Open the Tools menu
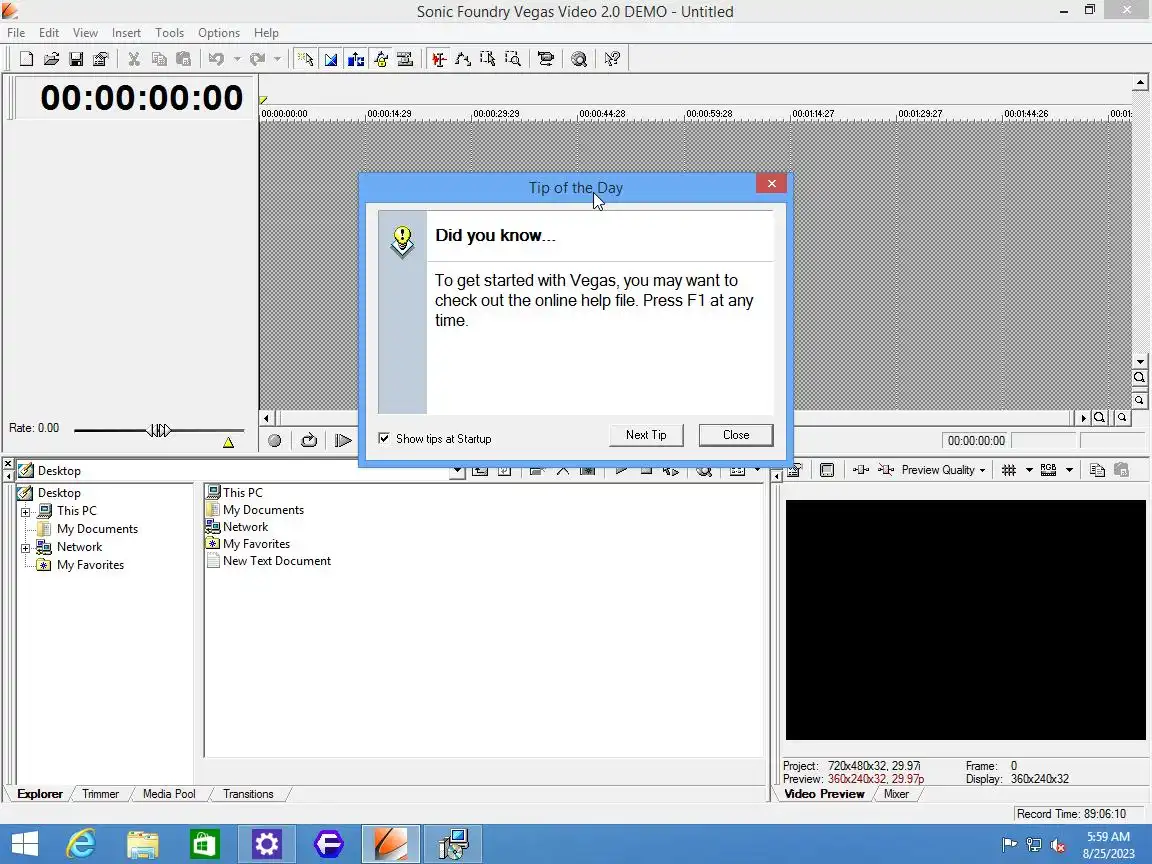This screenshot has width=1152, height=864. (169, 33)
